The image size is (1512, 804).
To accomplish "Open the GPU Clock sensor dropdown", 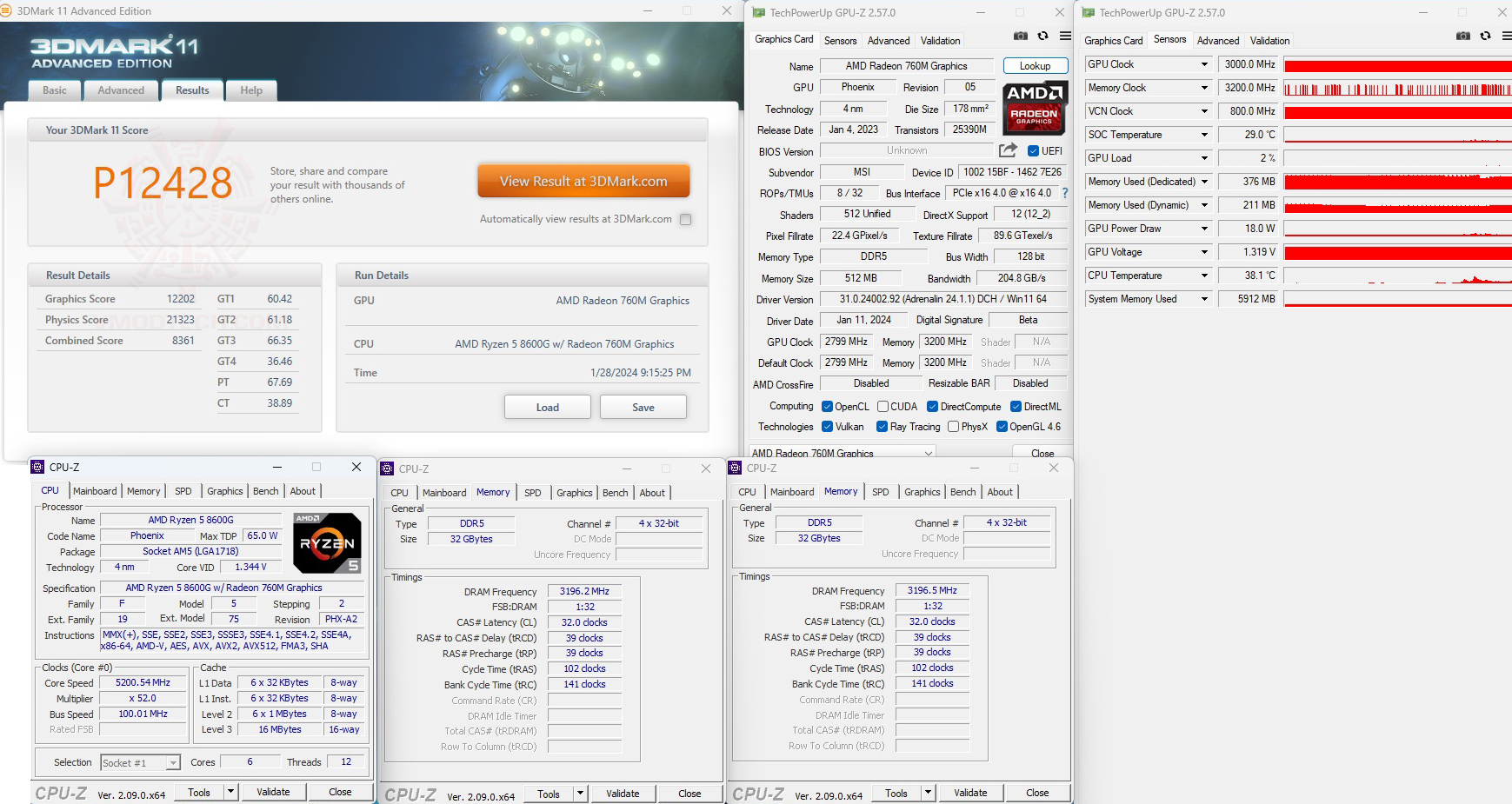I will (x=1205, y=64).
